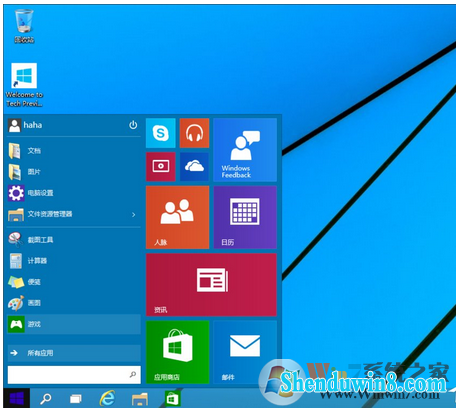Viewport: 456px width, 408px height.
Task: Show All apps (所有应用)
Action: point(74,353)
